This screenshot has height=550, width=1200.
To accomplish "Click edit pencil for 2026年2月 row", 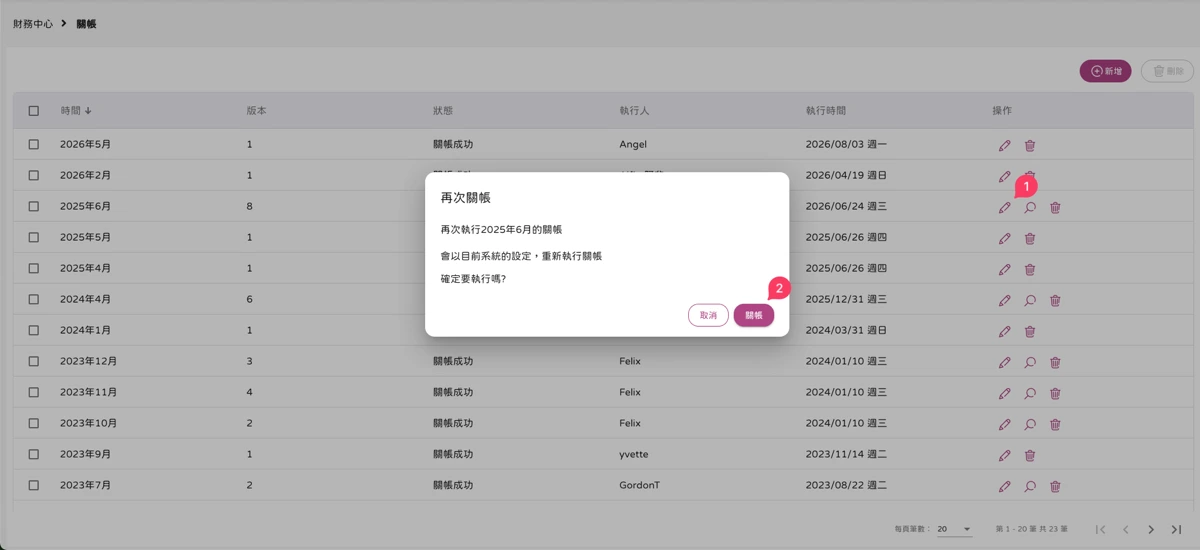I will tap(1004, 176).
